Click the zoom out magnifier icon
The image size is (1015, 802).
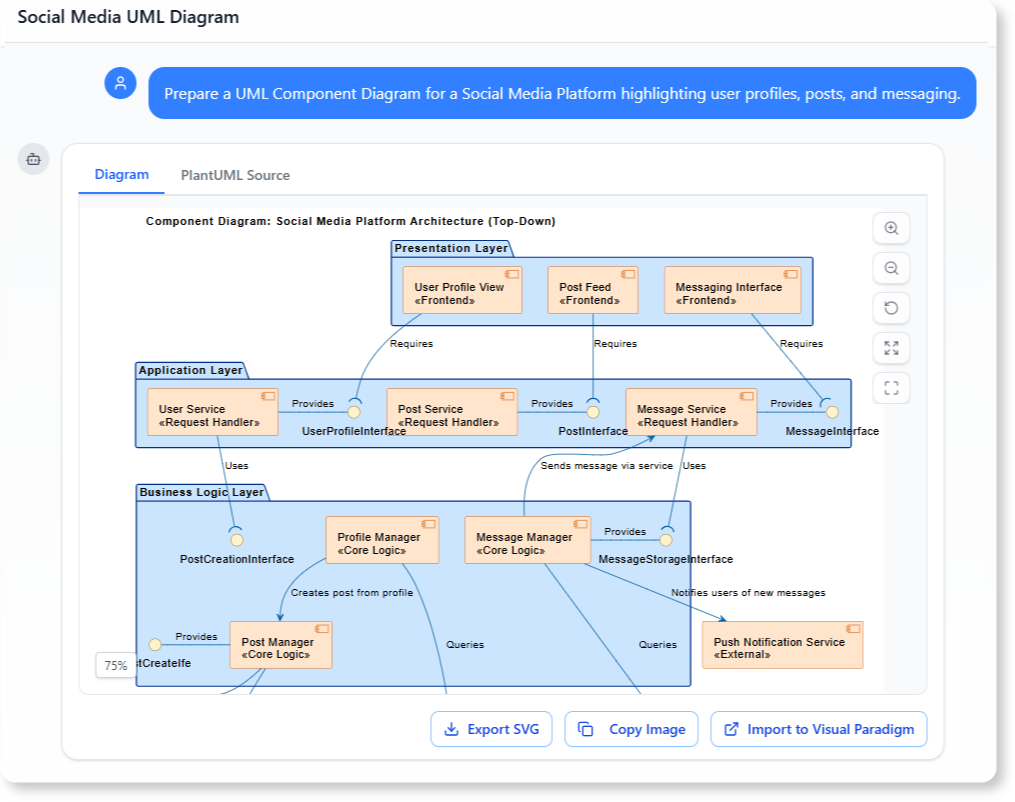[890, 268]
